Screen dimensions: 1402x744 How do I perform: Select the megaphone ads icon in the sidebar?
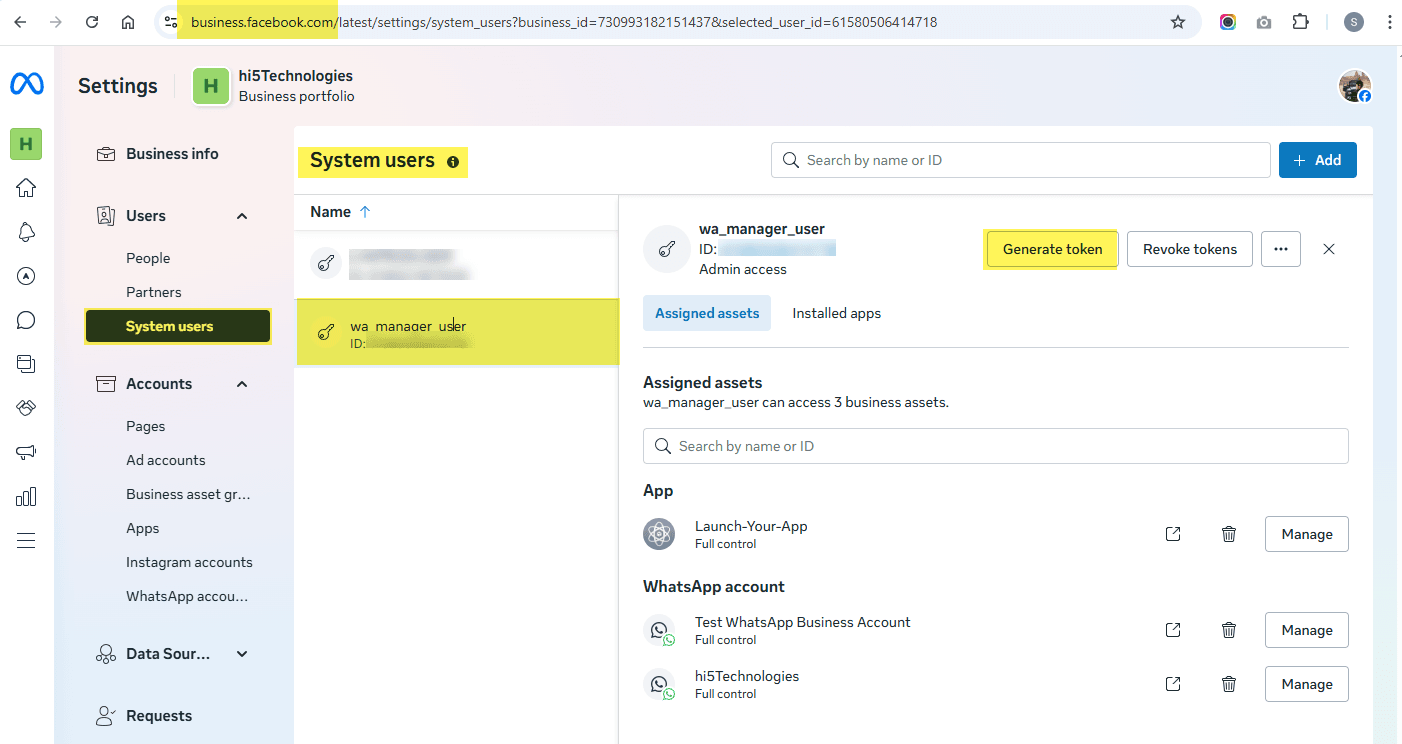click(x=25, y=452)
